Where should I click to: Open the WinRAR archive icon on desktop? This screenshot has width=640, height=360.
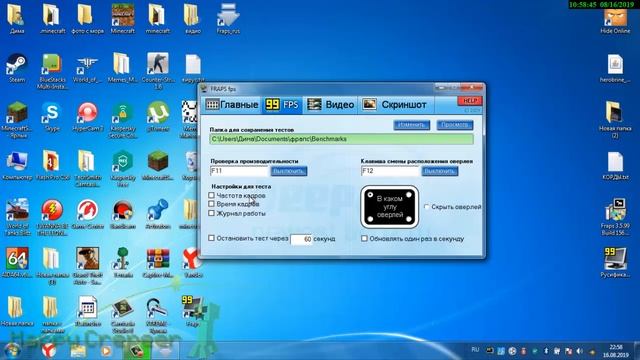(158, 263)
